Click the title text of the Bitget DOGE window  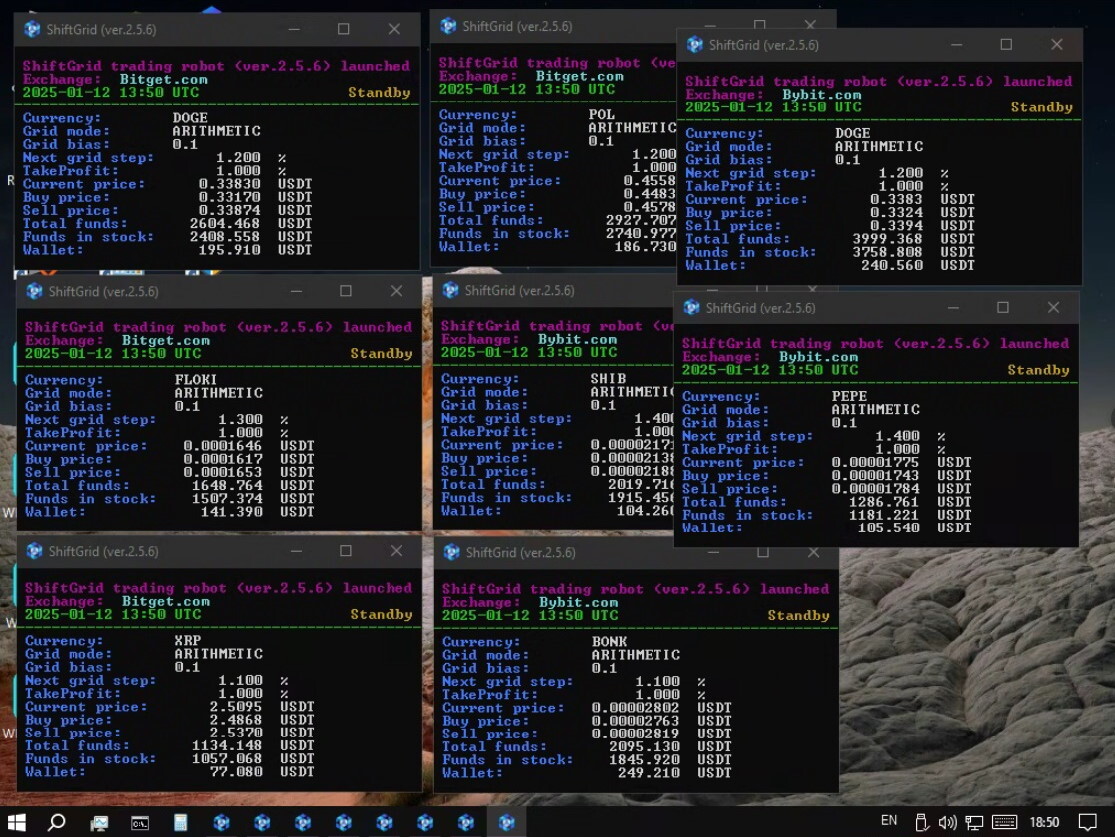101,30
